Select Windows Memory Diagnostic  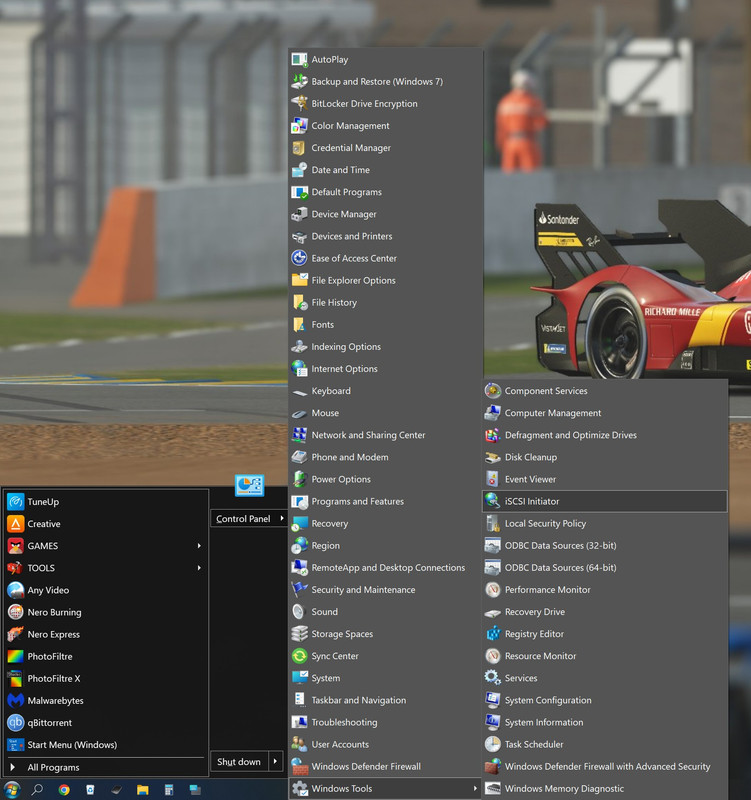click(x=605, y=788)
